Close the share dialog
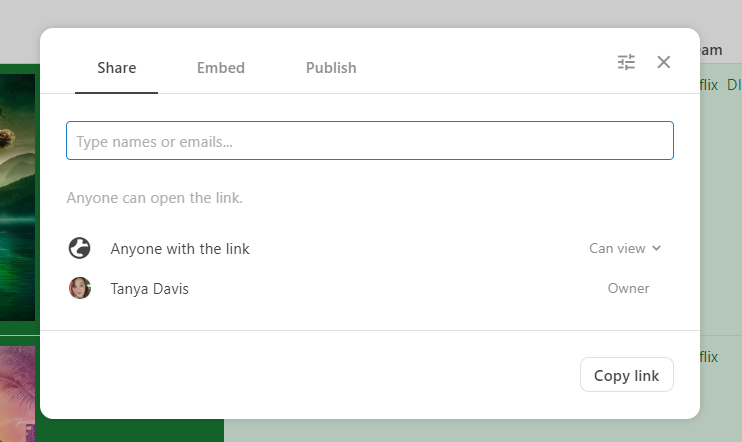 pos(664,62)
